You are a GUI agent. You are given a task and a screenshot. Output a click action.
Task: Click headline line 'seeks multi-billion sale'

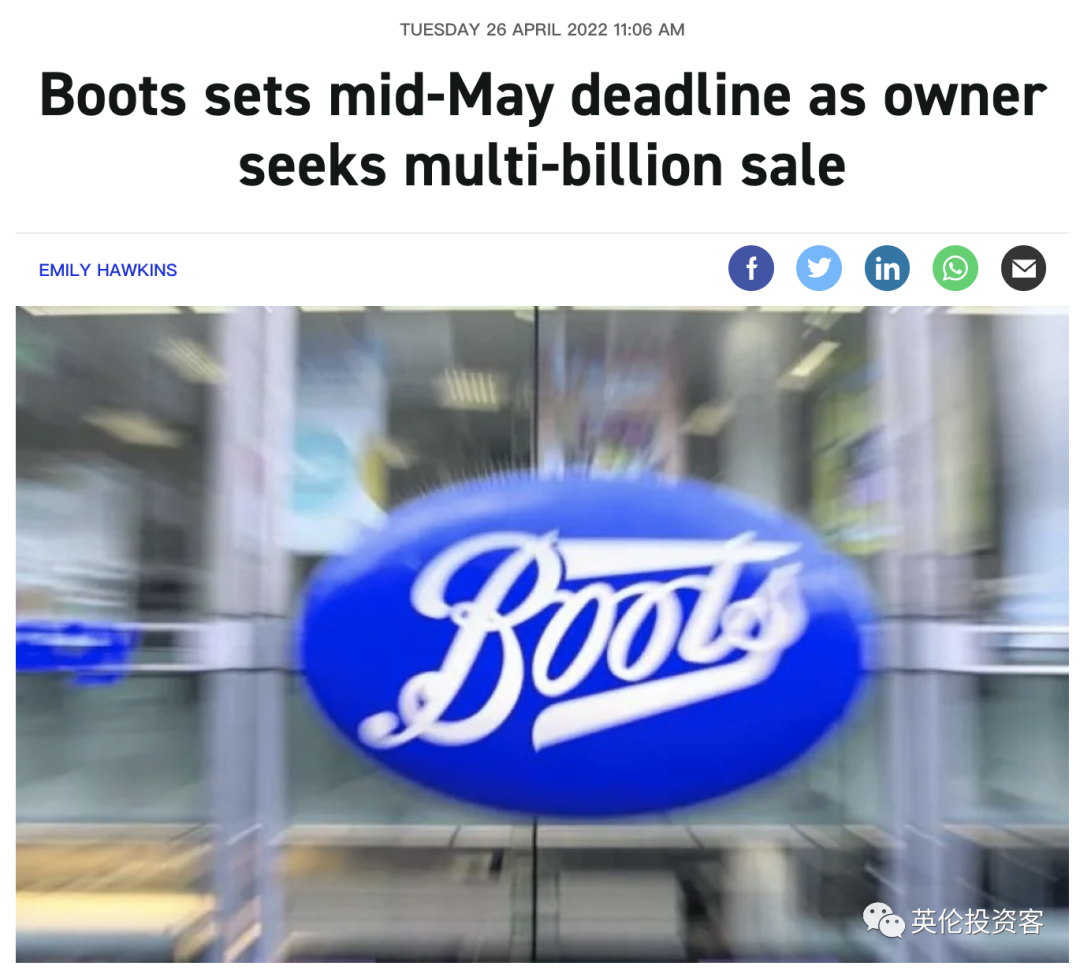[541, 166]
